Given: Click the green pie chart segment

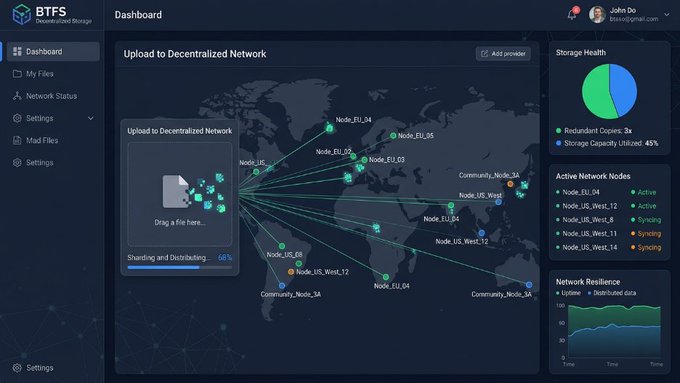Looking at the screenshot, I should [x=596, y=93].
